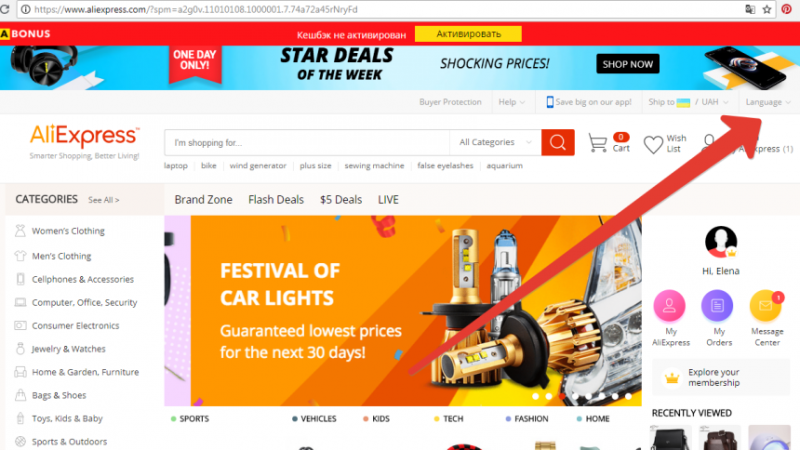Click the translate page icon in address bar
800x450 pixels.
[x=750, y=9]
